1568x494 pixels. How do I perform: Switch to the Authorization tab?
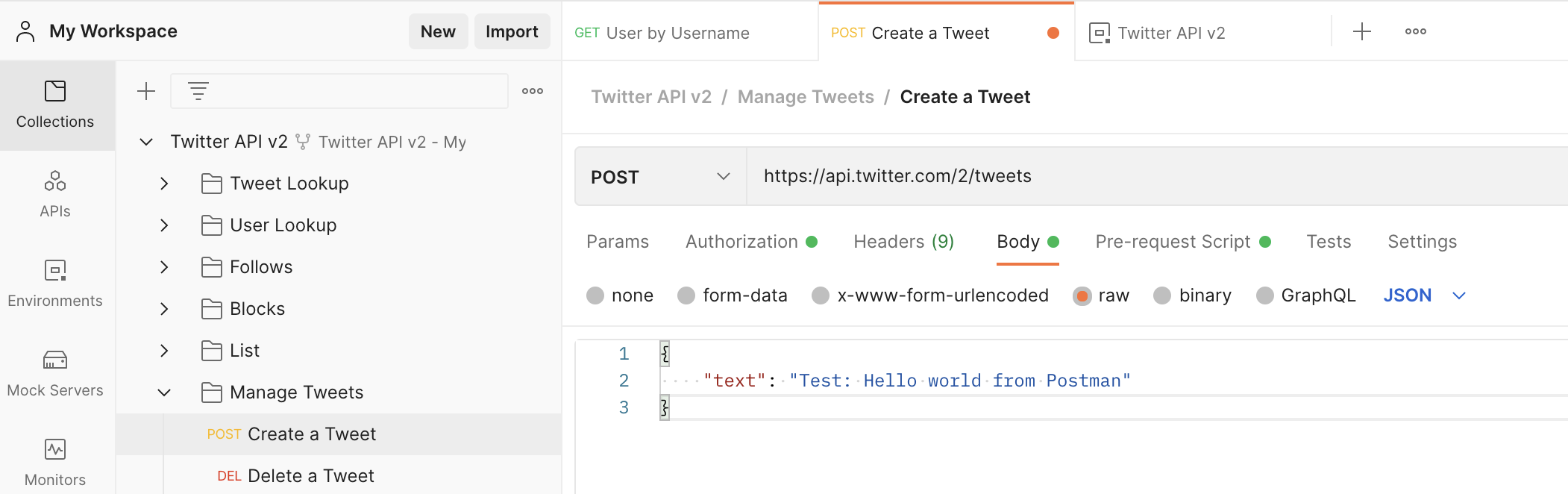pos(751,242)
